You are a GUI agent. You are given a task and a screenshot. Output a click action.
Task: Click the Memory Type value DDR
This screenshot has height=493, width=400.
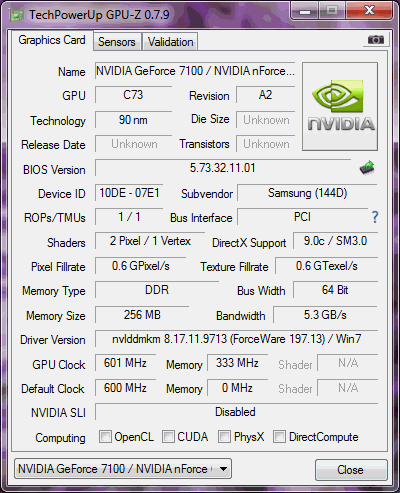point(157,290)
